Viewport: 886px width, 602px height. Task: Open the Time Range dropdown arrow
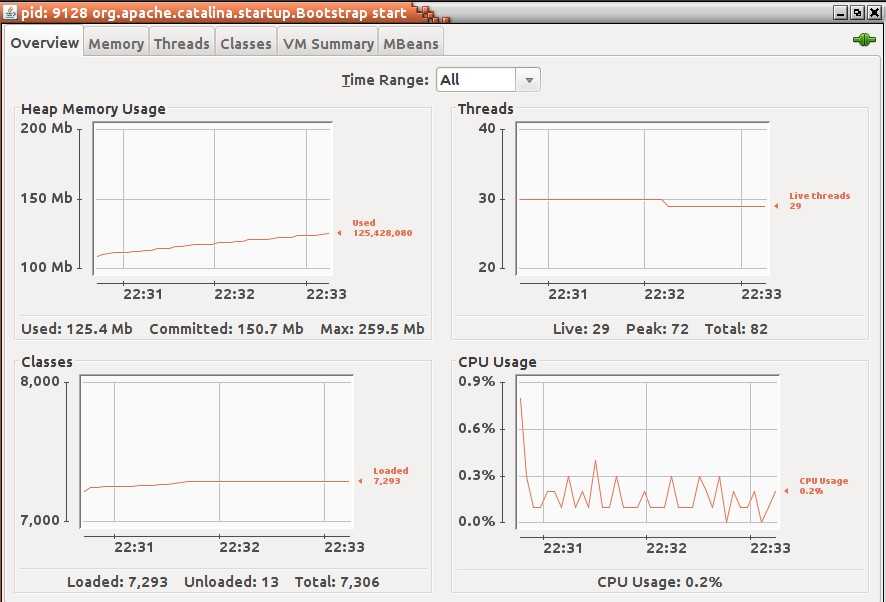point(529,80)
